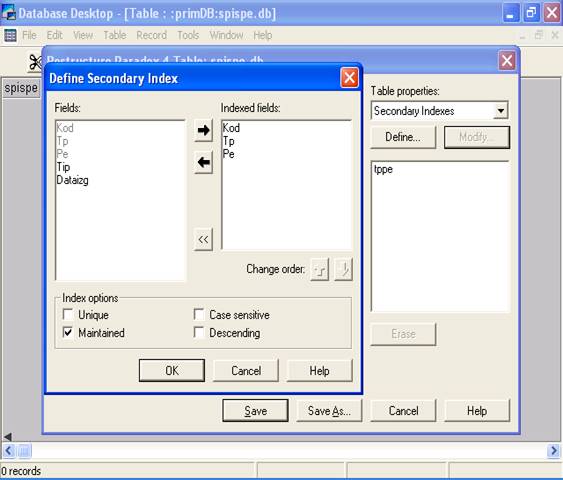This screenshot has height=480, width=563.
Task: Remove indexed field with left arrow button
Action: point(204,162)
